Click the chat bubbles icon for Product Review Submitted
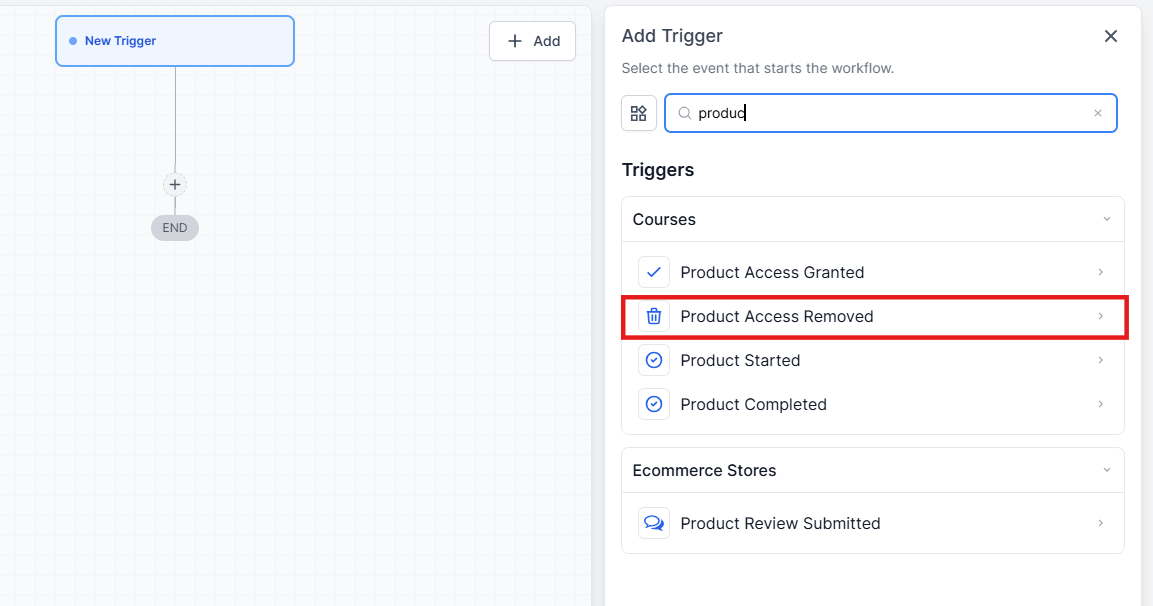The image size is (1153, 606). [654, 523]
